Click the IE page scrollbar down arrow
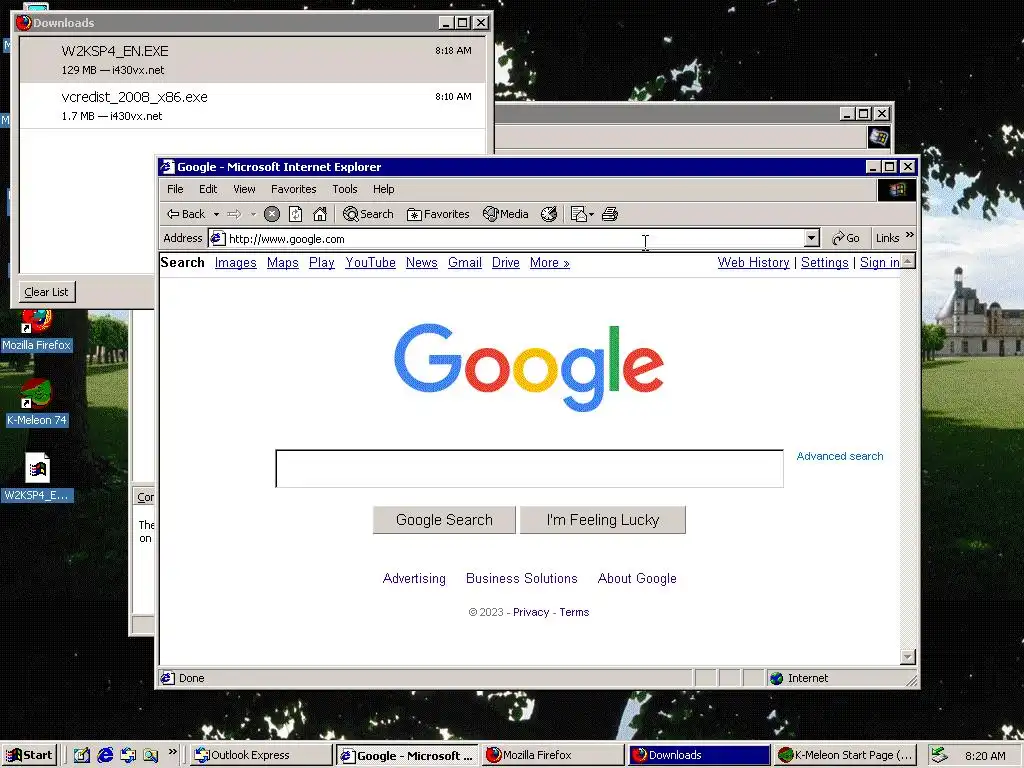This screenshot has width=1024, height=768. 908,657
